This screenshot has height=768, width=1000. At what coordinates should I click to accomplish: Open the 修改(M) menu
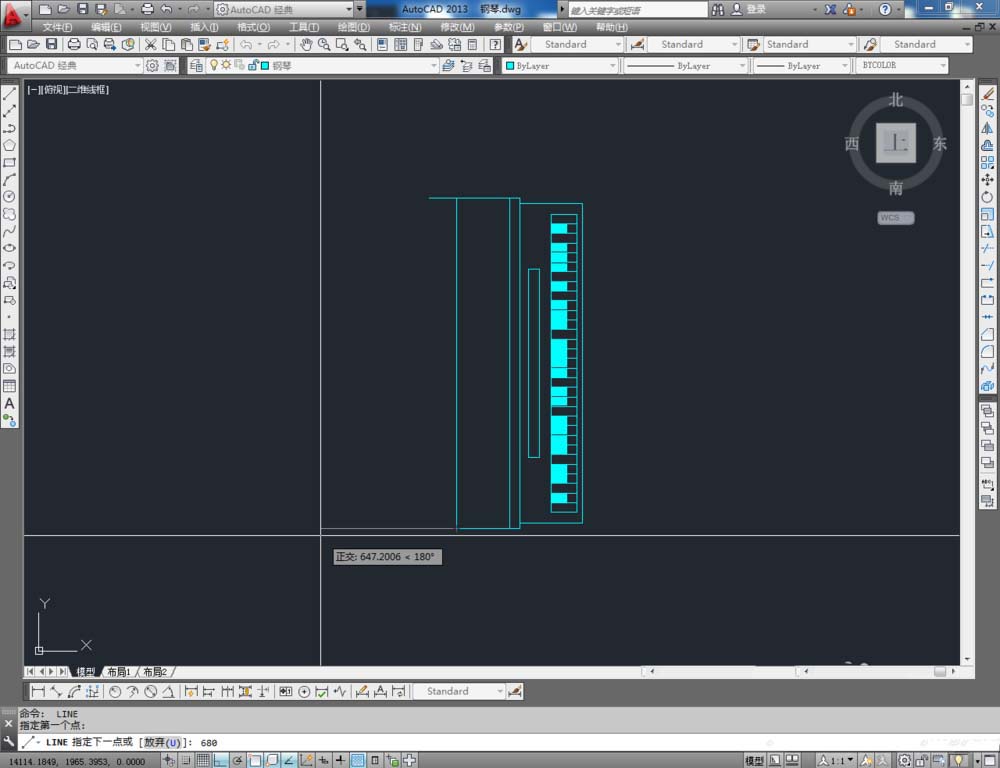click(457, 27)
